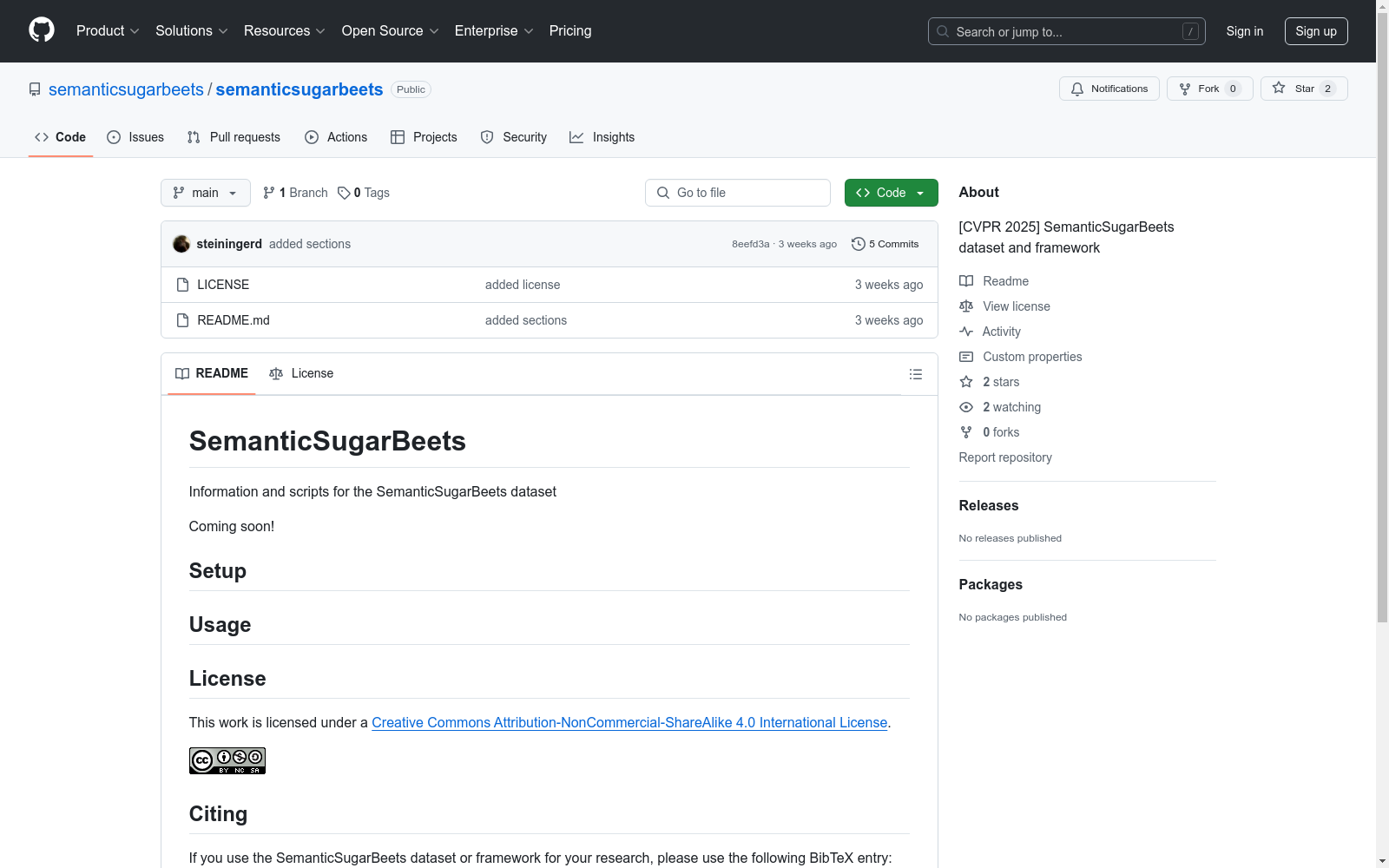
Task: Expand the Open Source menu
Action: coord(391,31)
